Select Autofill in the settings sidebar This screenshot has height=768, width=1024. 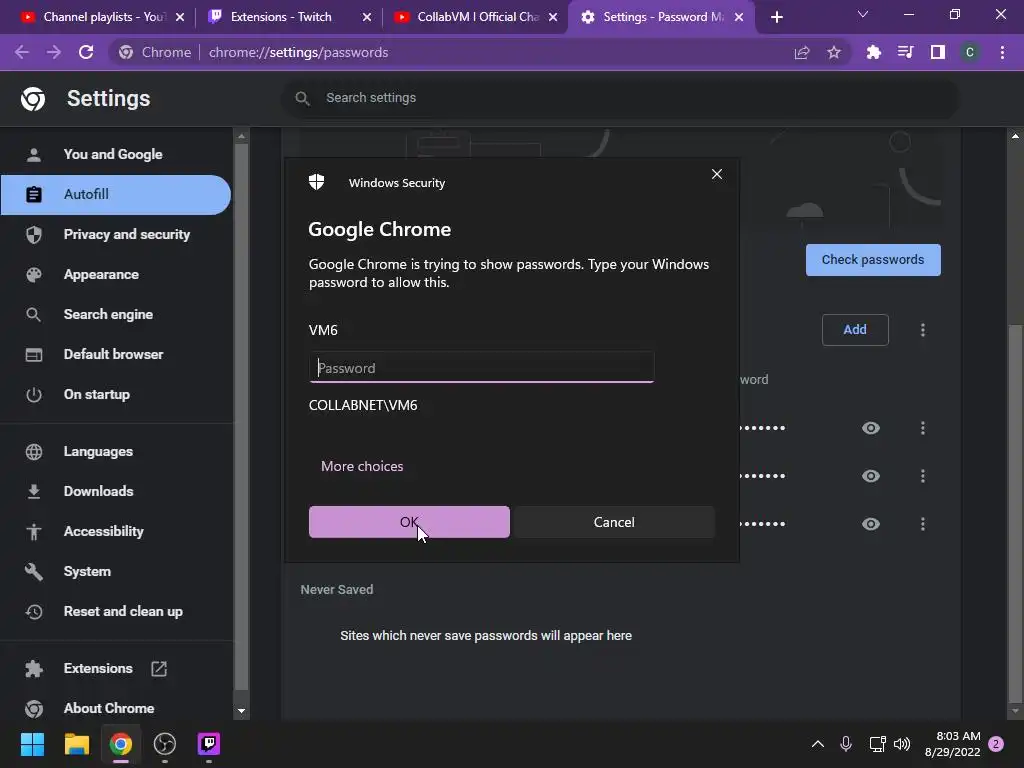tap(115, 195)
